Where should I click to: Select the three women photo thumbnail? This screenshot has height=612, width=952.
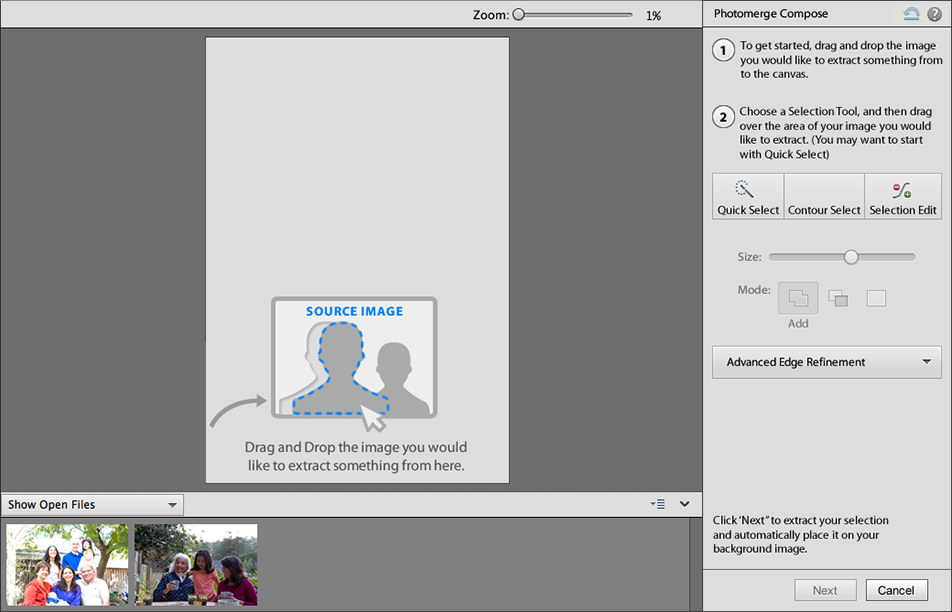[196, 565]
